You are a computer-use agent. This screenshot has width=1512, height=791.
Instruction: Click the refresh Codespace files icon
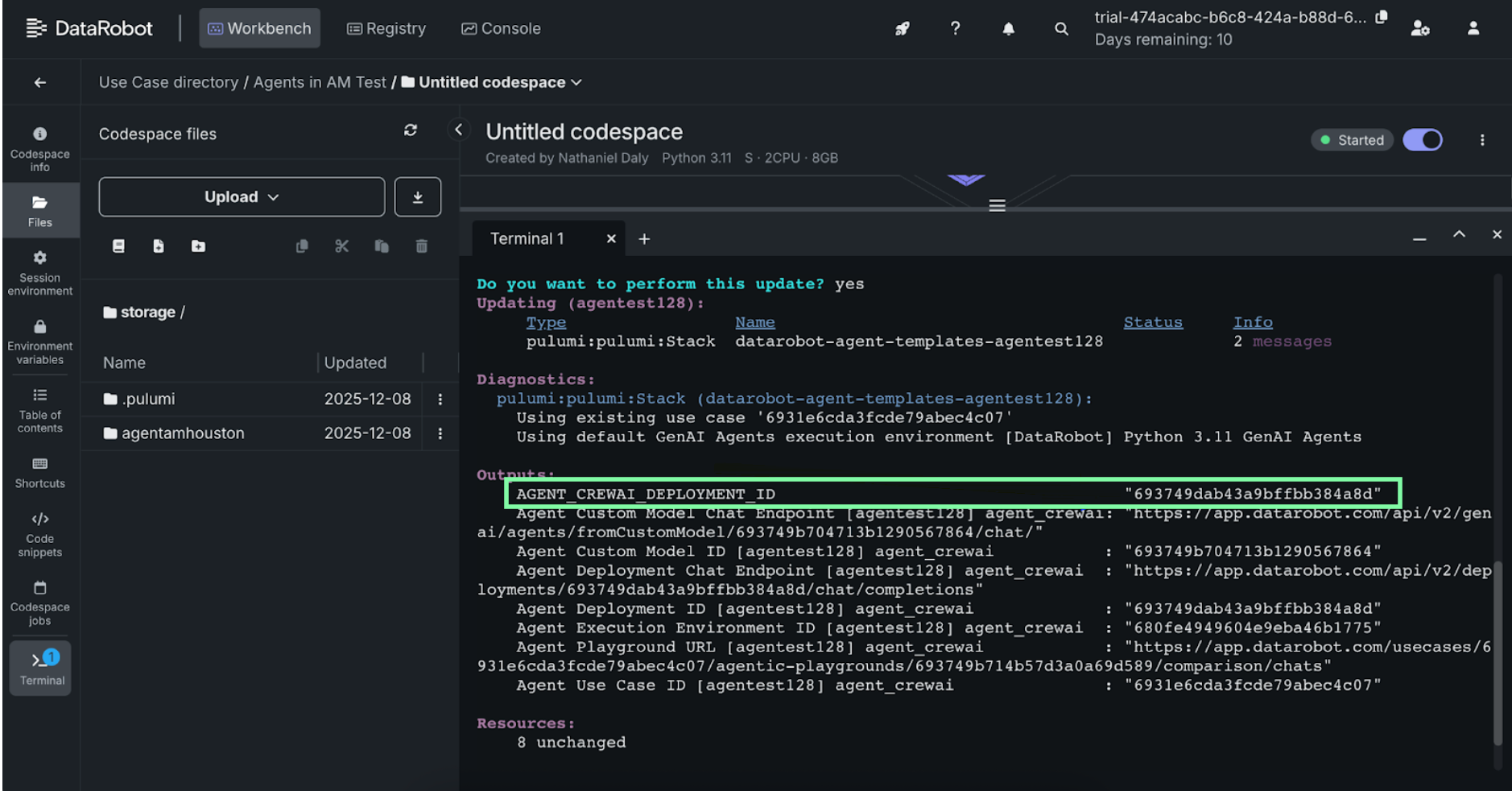pos(411,130)
